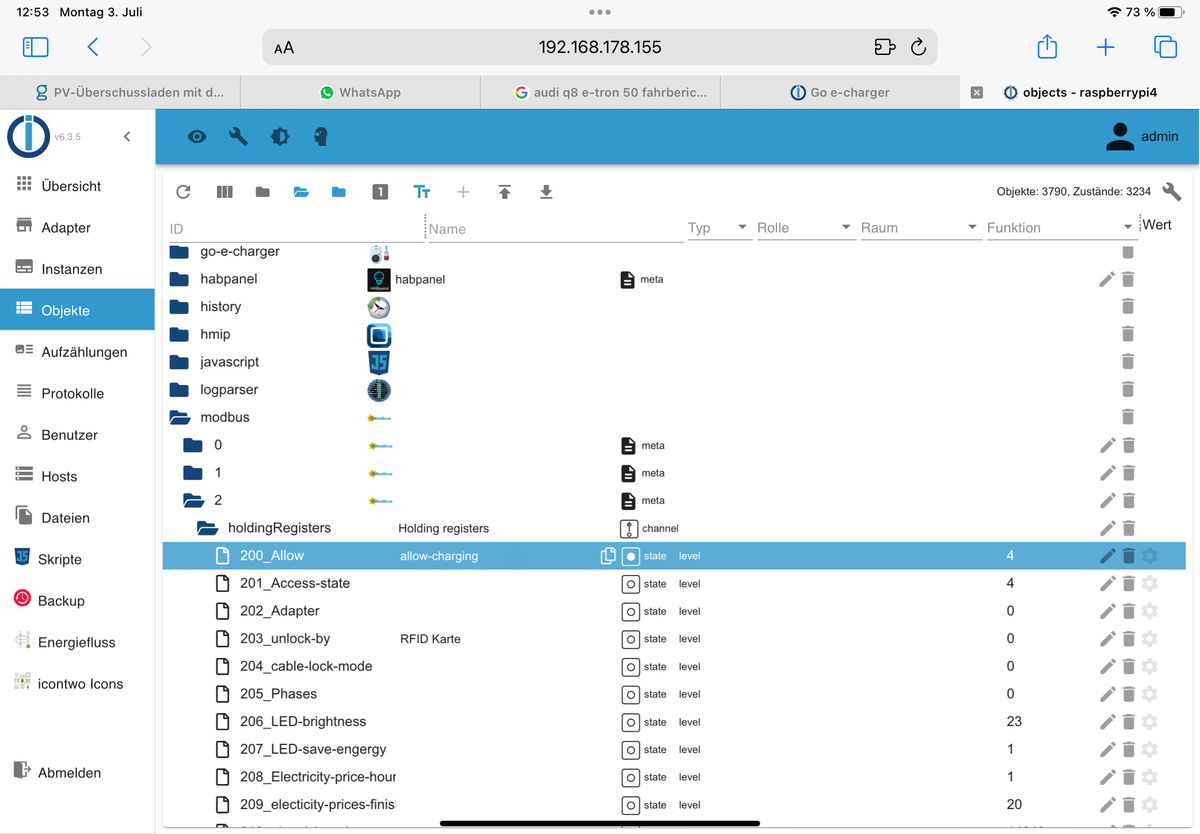Edit the 200_Allow object with pencil
Viewport: 1200px width, 834px height.
(1107, 556)
